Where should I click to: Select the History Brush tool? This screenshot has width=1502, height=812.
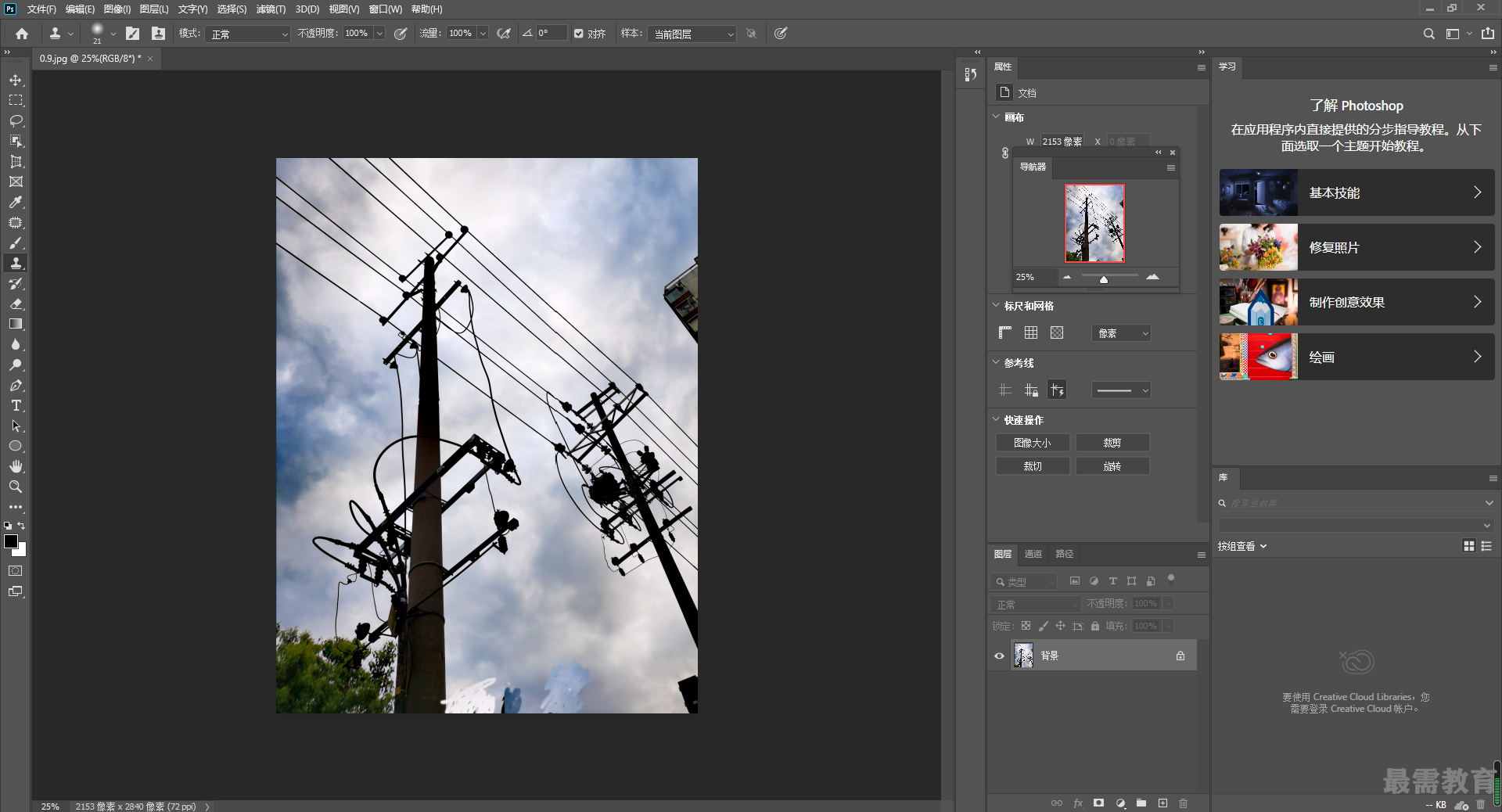coord(16,283)
